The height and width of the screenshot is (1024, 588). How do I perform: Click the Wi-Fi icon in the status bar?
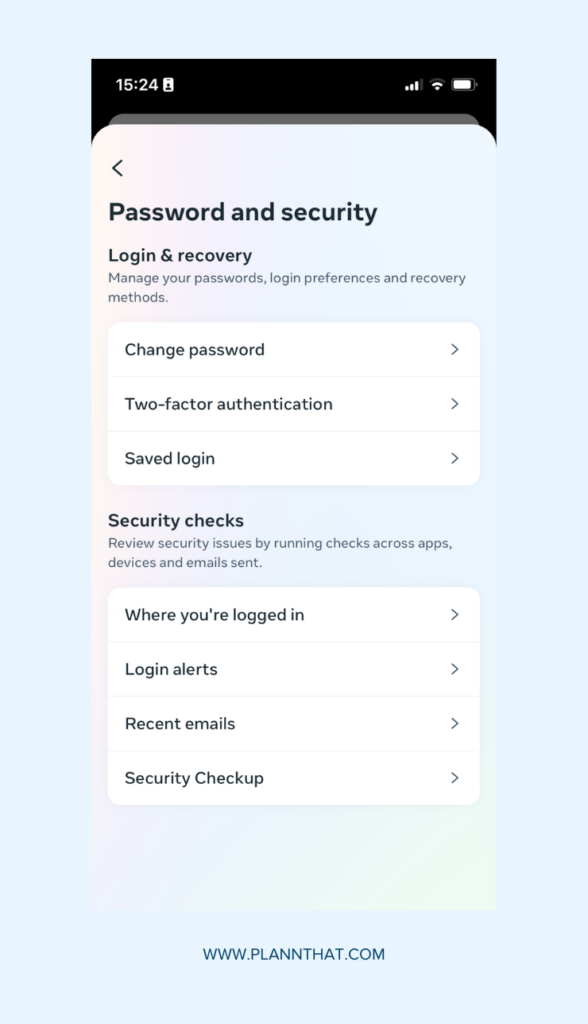pos(438,86)
